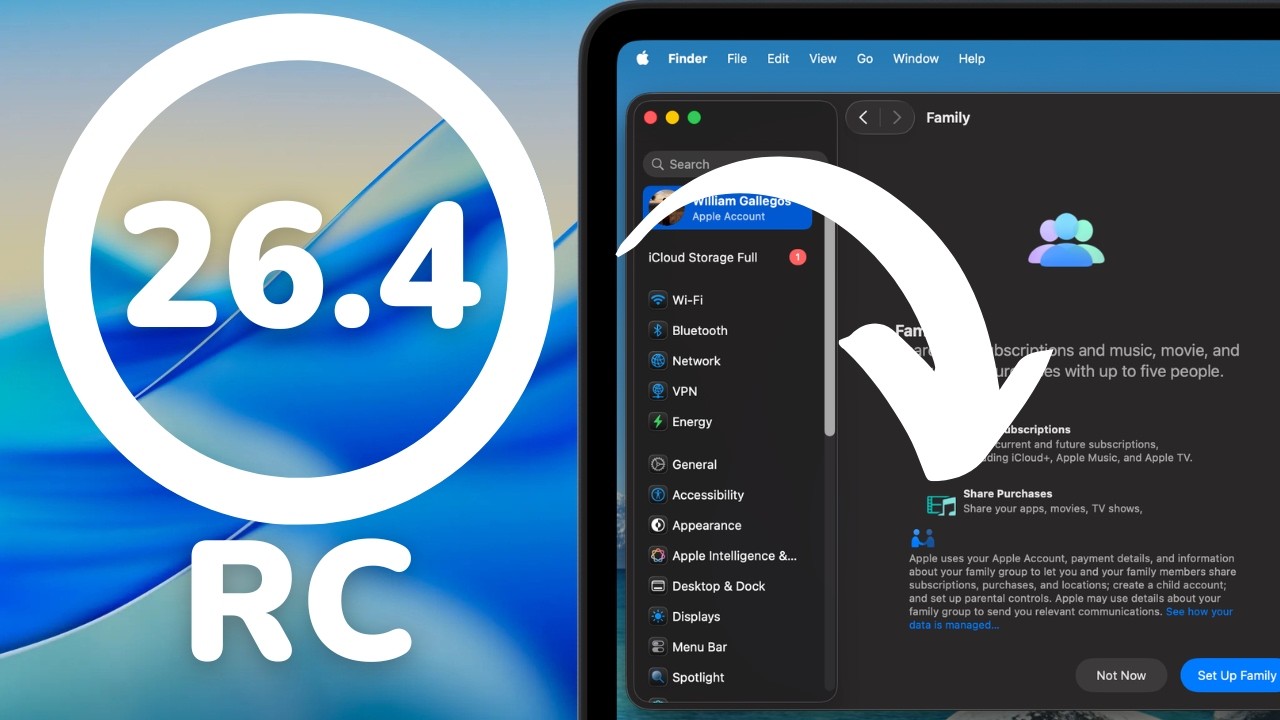The width and height of the screenshot is (1280, 720).
Task: Open the View menu
Action: tap(823, 59)
